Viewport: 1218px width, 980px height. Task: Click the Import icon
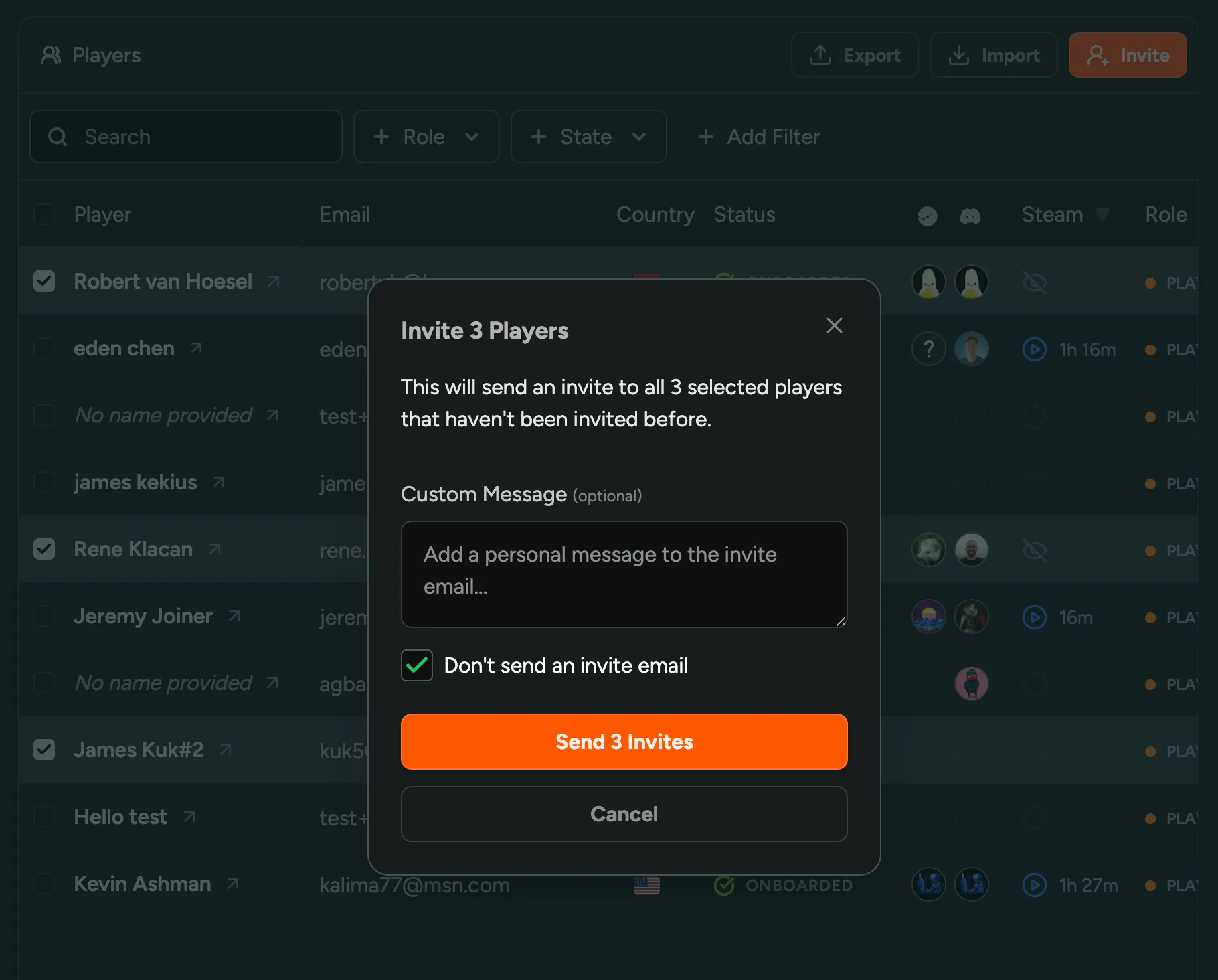click(959, 55)
